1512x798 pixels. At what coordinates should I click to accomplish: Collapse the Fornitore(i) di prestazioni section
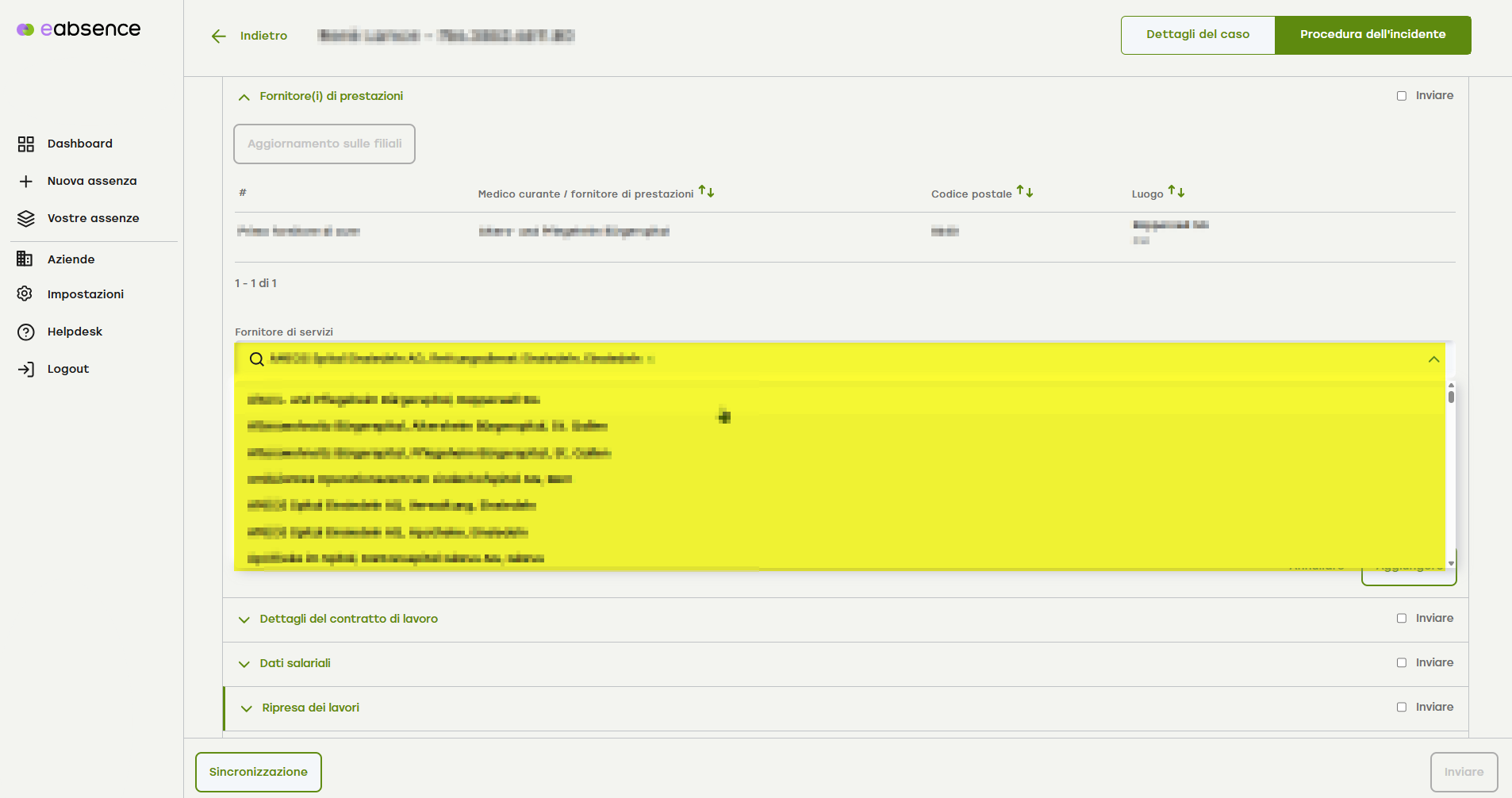pyautogui.click(x=244, y=97)
